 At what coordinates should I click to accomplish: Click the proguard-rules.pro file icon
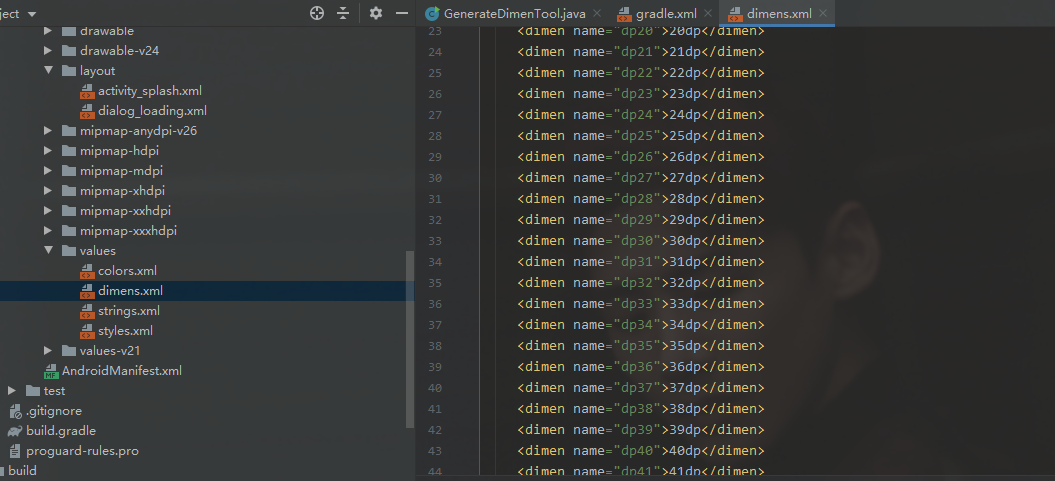coord(15,451)
